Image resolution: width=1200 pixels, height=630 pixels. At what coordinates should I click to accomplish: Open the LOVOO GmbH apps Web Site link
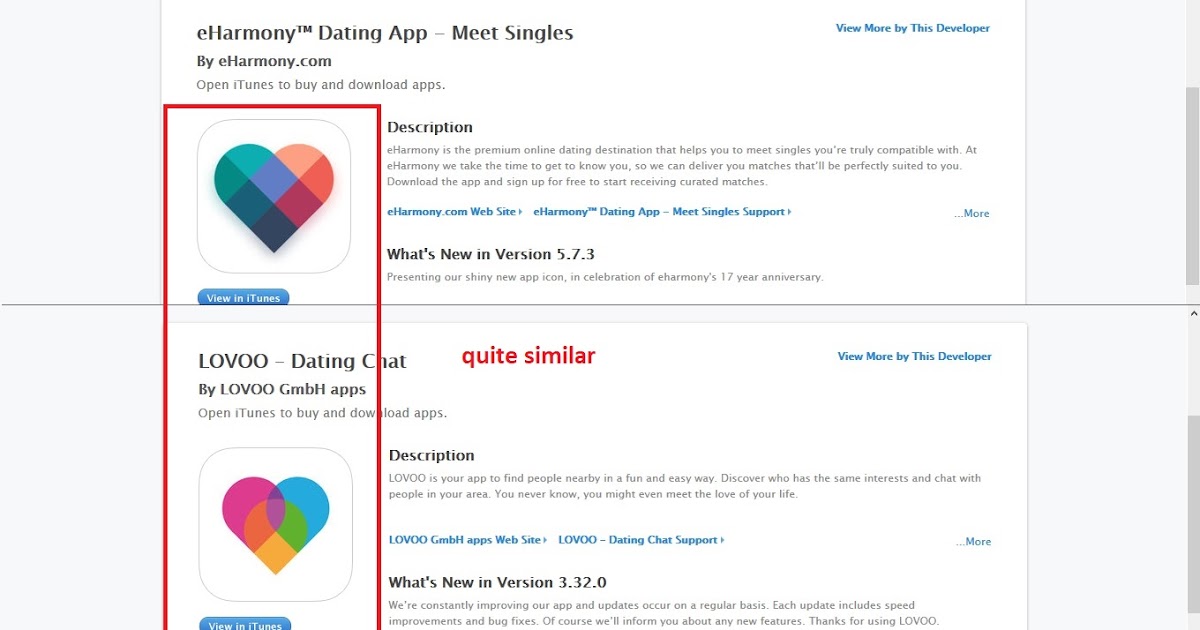pyautogui.click(x=468, y=540)
